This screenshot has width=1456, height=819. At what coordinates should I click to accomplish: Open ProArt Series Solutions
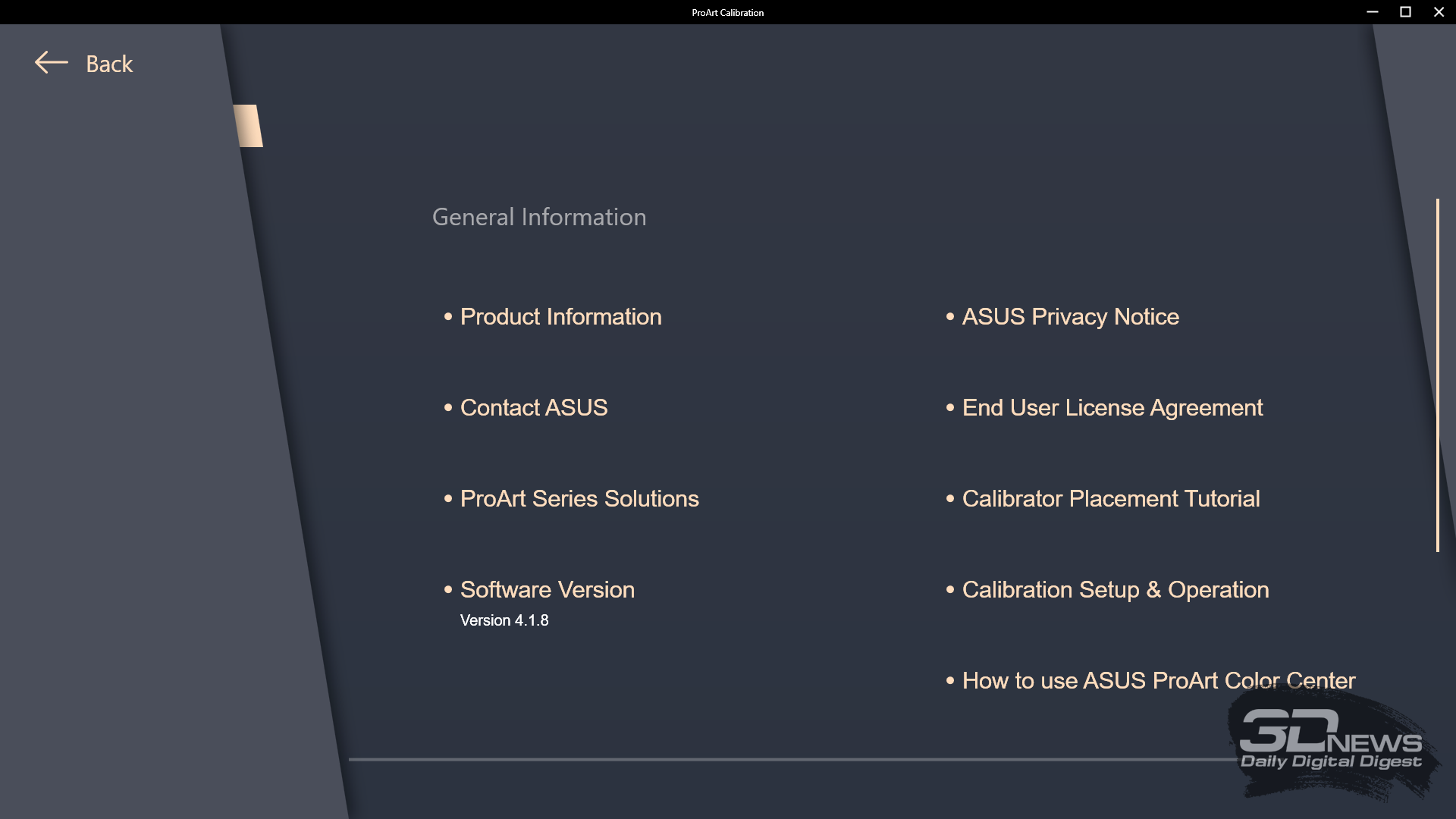[579, 498]
